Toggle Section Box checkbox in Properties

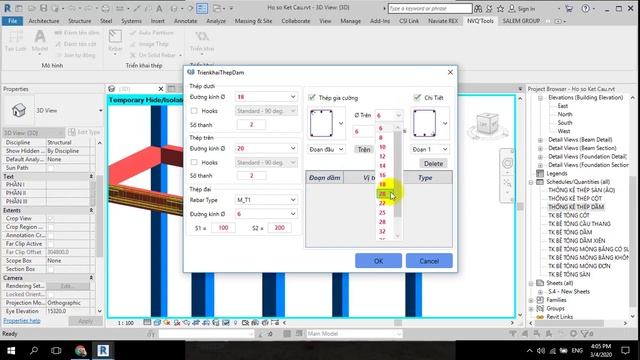click(x=51, y=269)
